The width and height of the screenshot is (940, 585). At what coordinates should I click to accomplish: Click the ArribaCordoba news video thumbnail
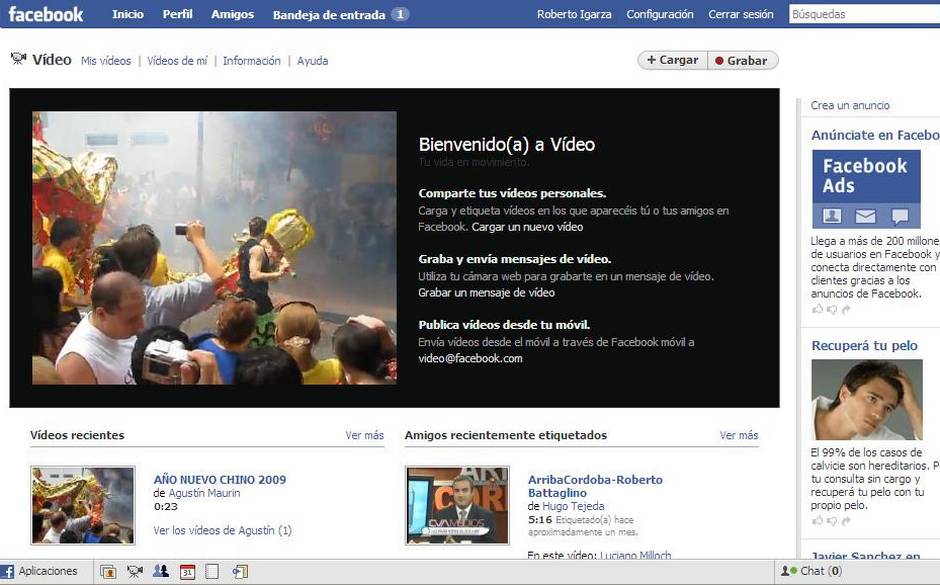point(457,505)
